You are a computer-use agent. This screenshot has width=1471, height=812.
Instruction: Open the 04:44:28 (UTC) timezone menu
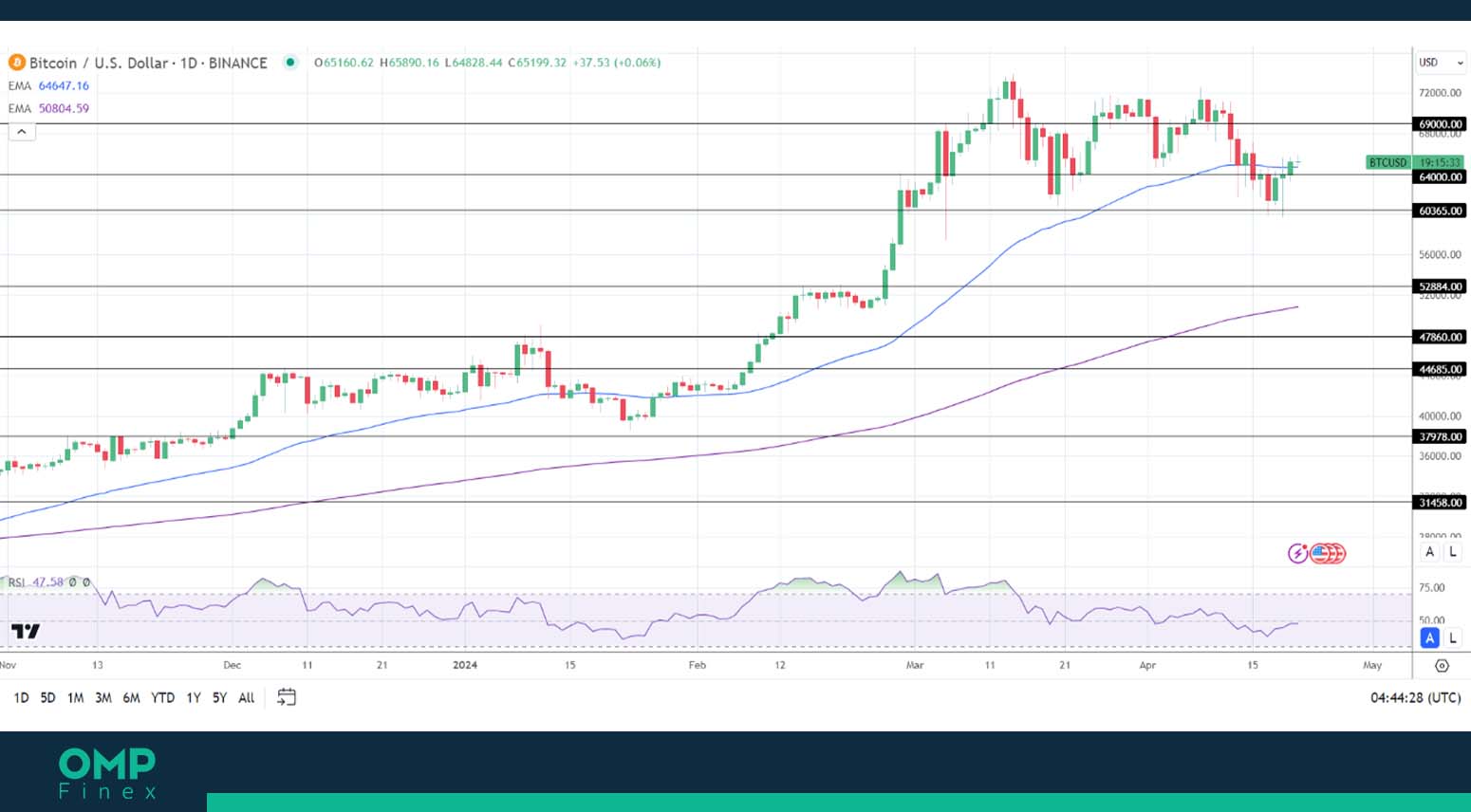coord(1415,697)
